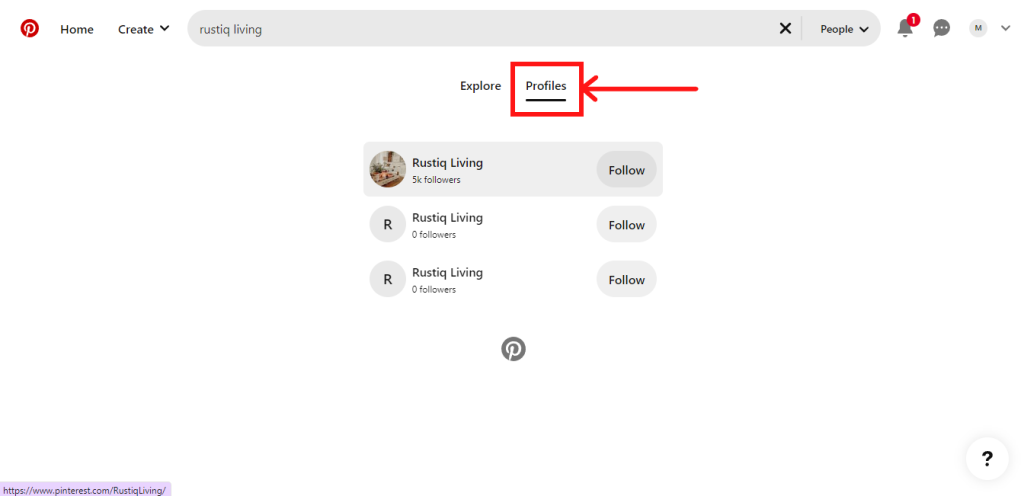Viewport: 1024px width, 496px height.
Task: Click the Pinterest logo icon
Action: coord(30,29)
